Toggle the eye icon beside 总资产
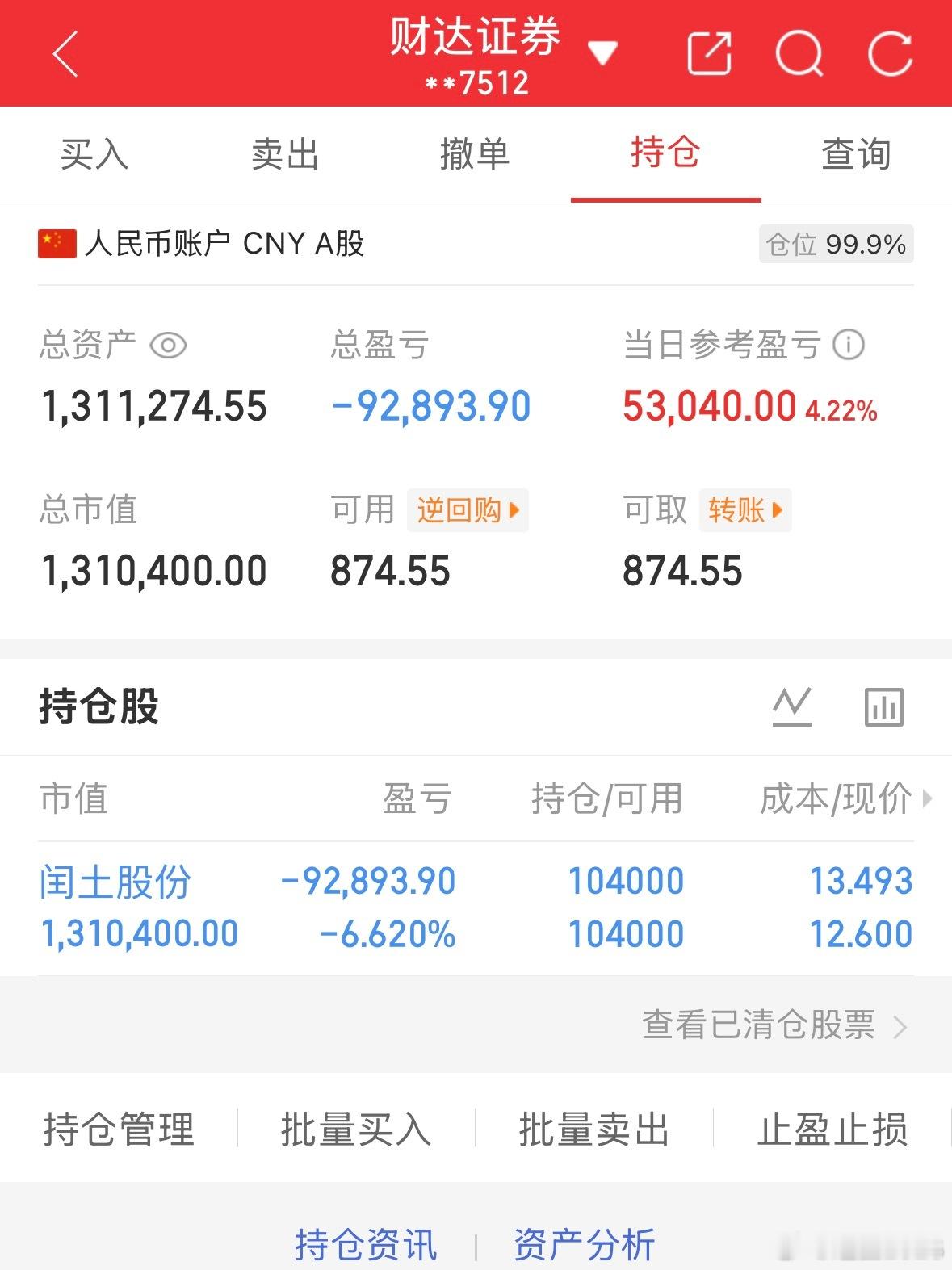Viewport: 952px width, 1270px height. (169, 346)
